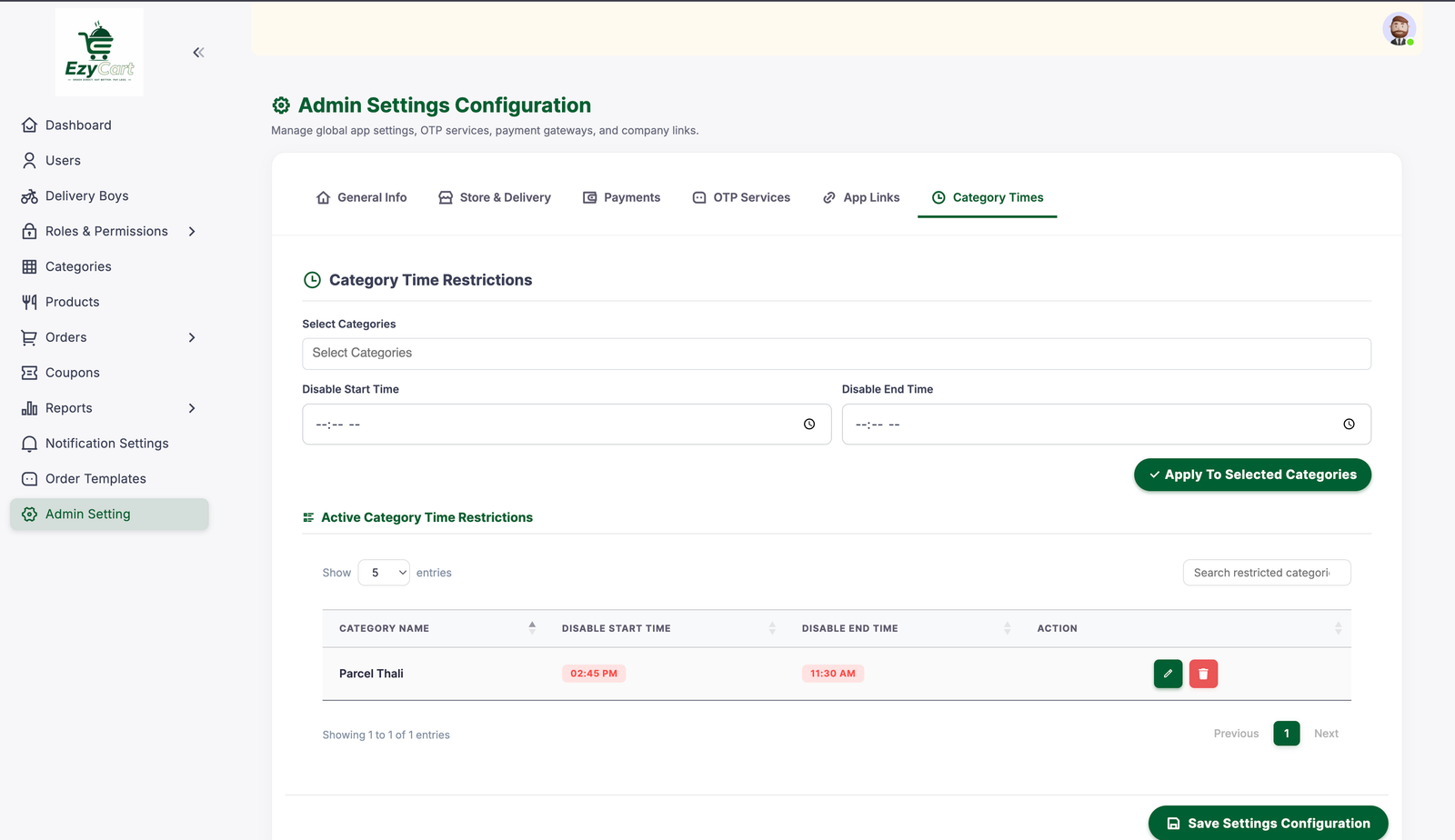Change the Show entries count dropdown
This screenshot has width=1455, height=840.
(384, 573)
